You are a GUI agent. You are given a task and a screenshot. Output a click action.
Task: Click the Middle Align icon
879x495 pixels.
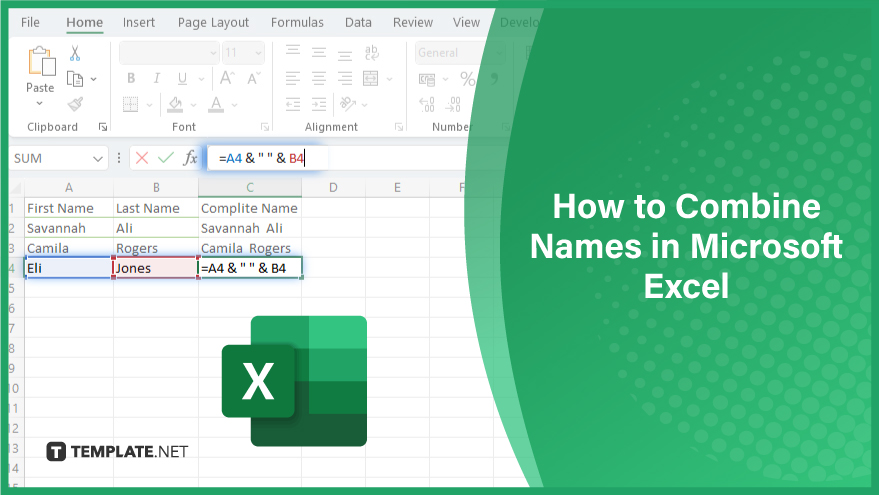[x=319, y=52]
